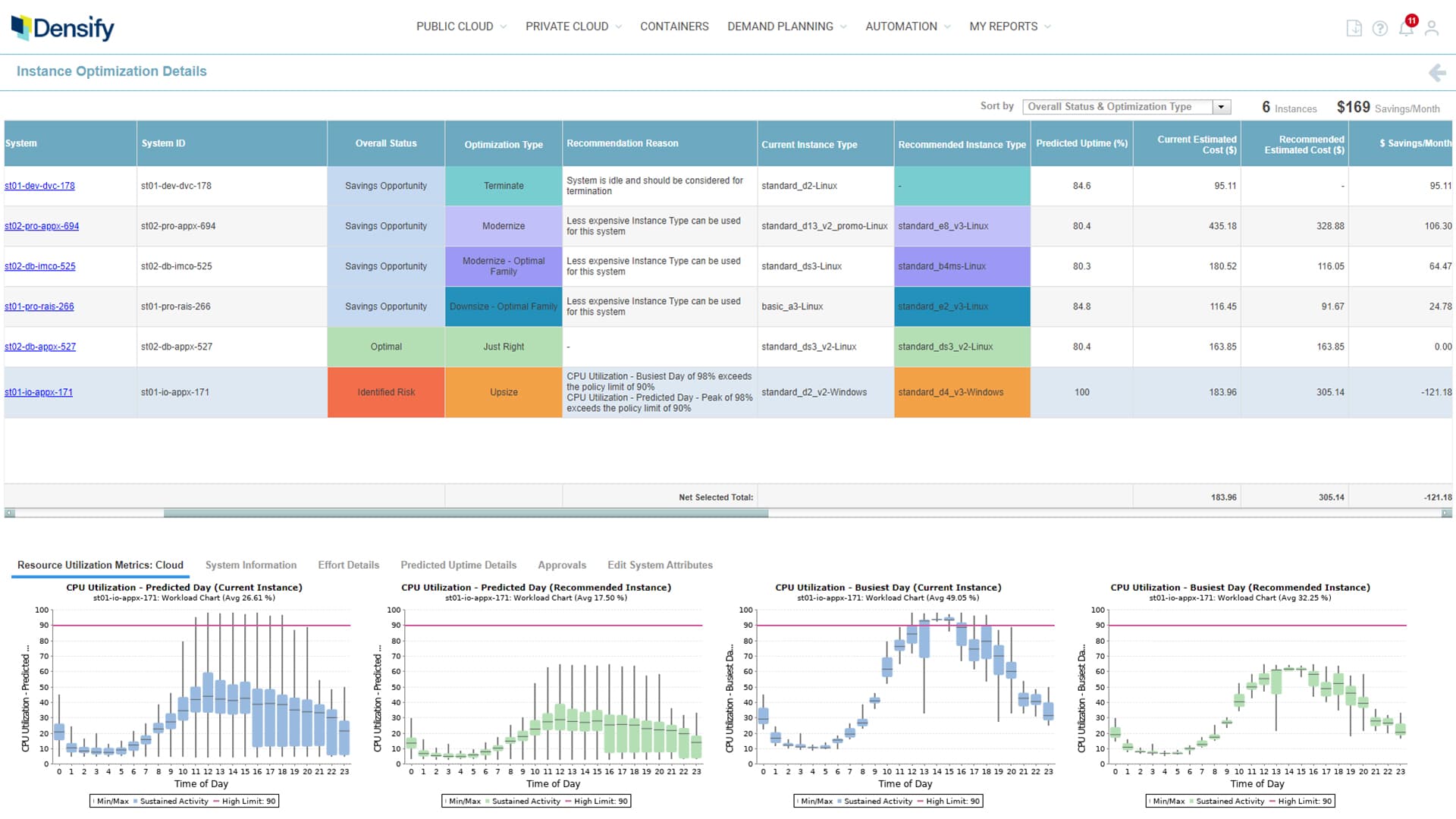Switch to the System Information tab
This screenshot has width=1456, height=819.
pos(250,565)
